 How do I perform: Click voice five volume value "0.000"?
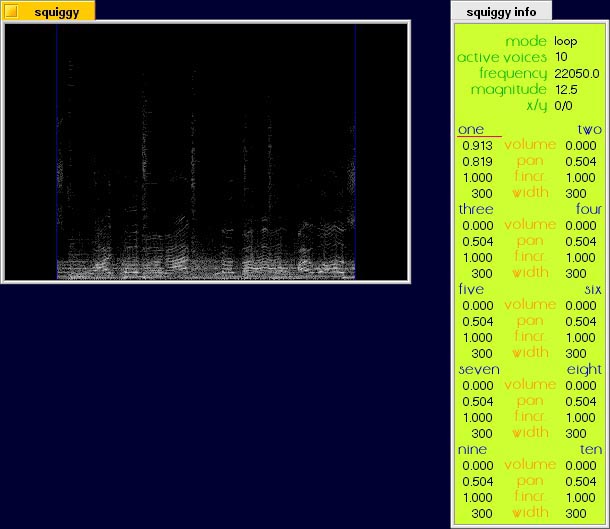(477, 306)
